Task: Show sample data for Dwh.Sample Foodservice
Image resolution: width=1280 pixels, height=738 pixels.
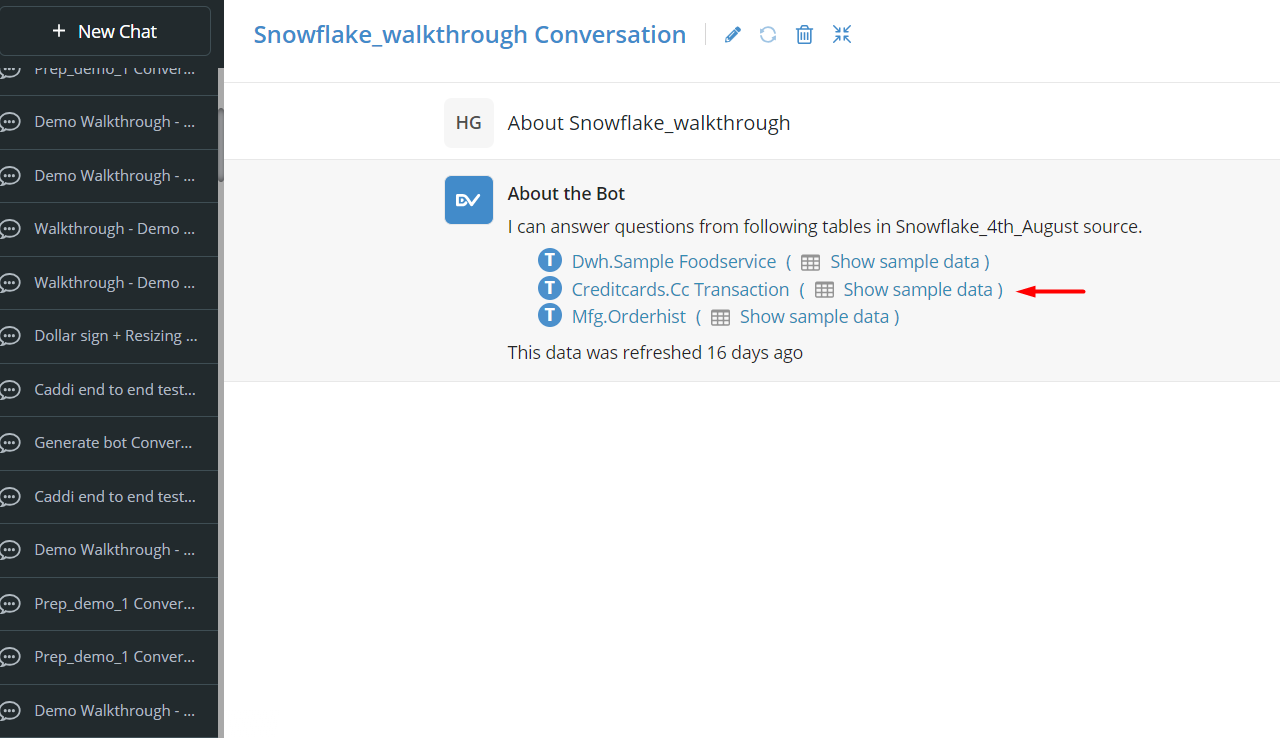Action: [x=904, y=262]
